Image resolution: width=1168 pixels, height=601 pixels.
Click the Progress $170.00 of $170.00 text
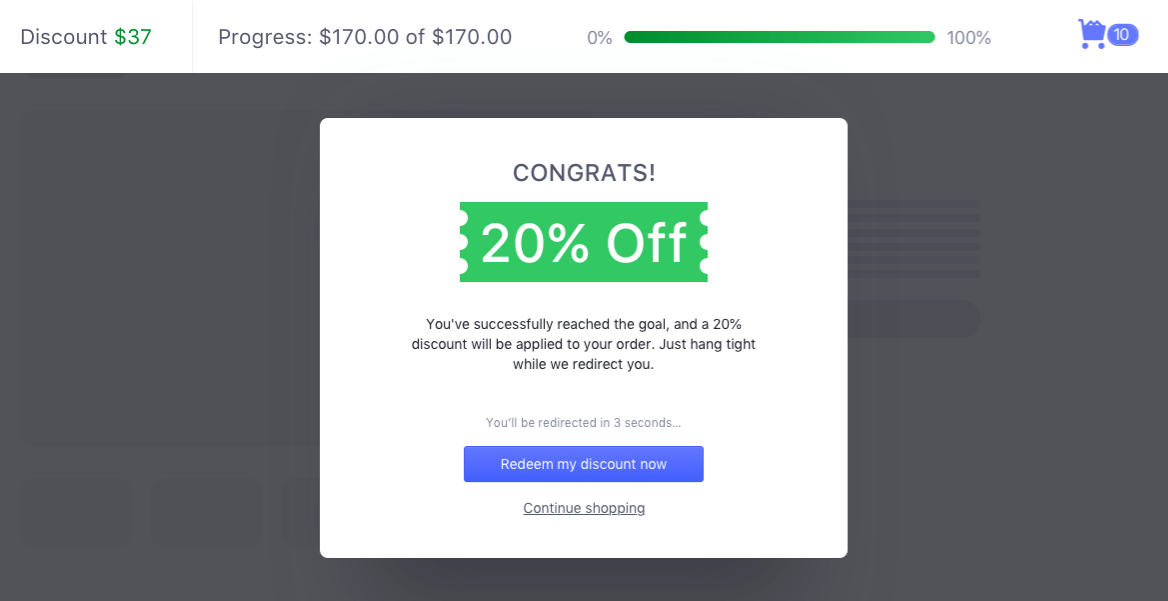click(x=365, y=37)
